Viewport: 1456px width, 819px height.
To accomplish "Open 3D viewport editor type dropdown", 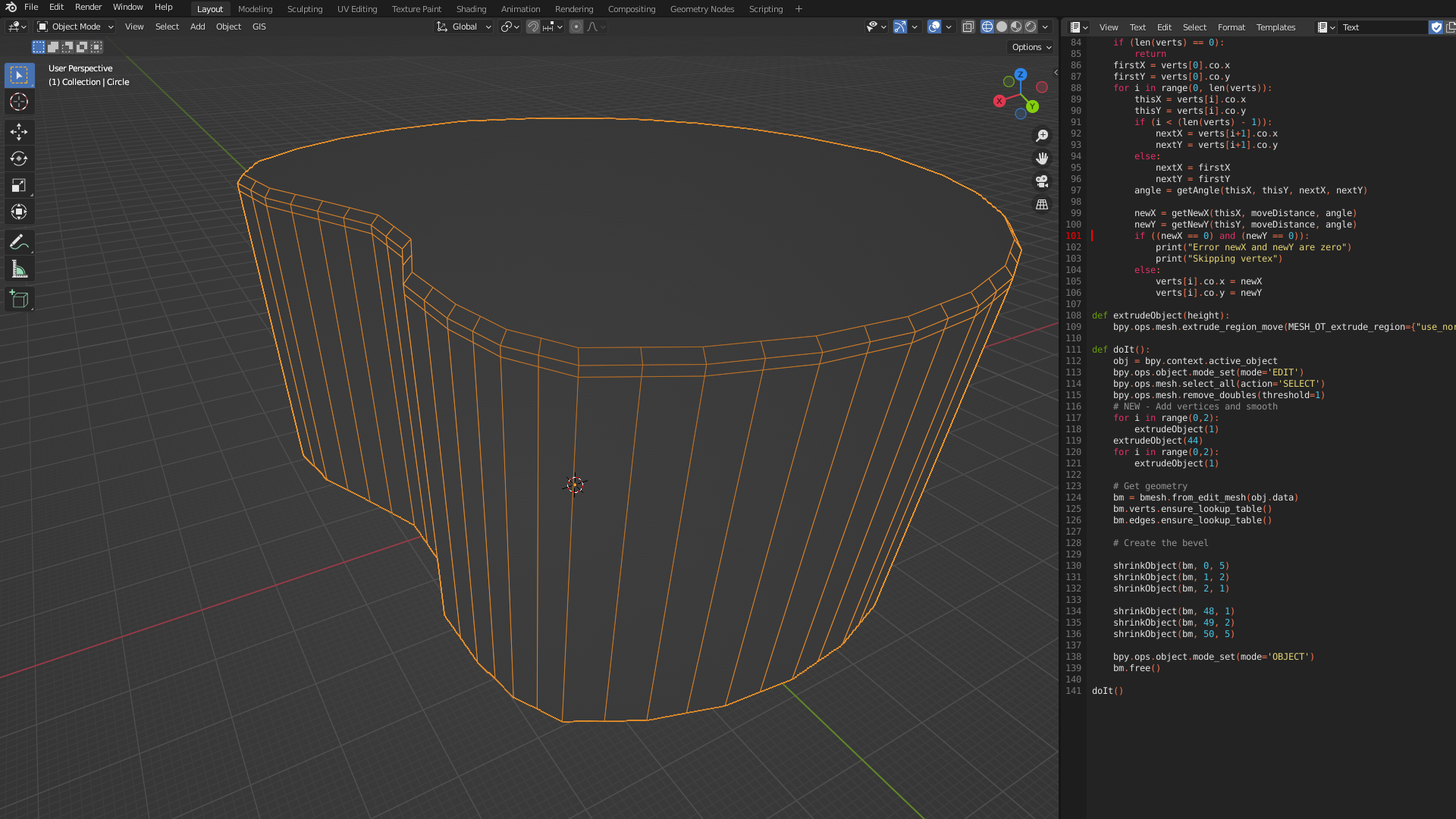I will point(17,27).
